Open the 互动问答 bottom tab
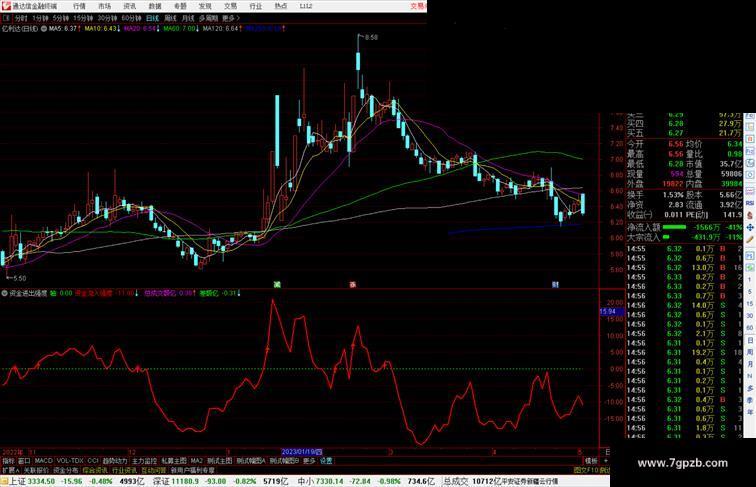Viewport: 756px width, 487px height. pyautogui.click(x=153, y=470)
